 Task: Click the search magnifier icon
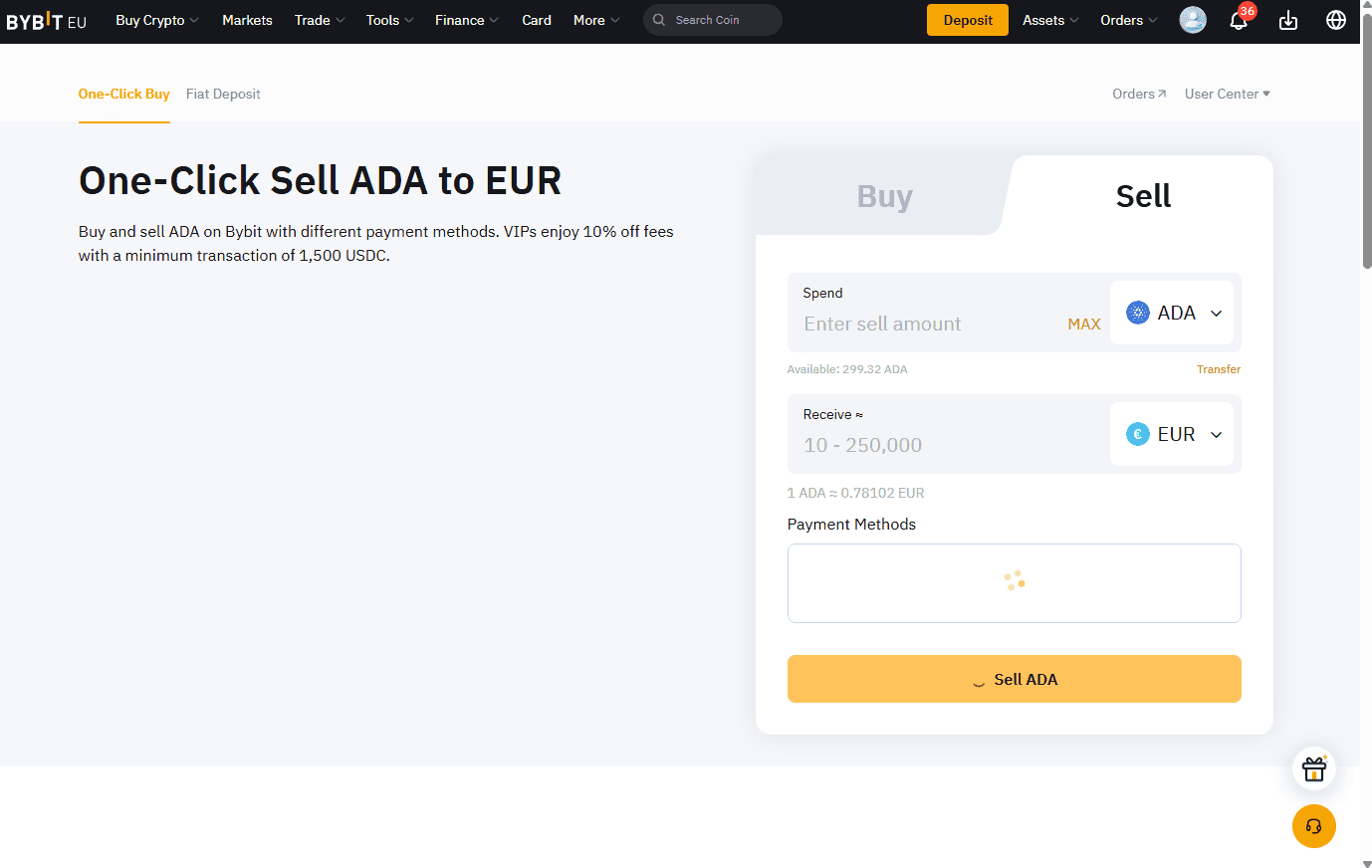coord(659,20)
